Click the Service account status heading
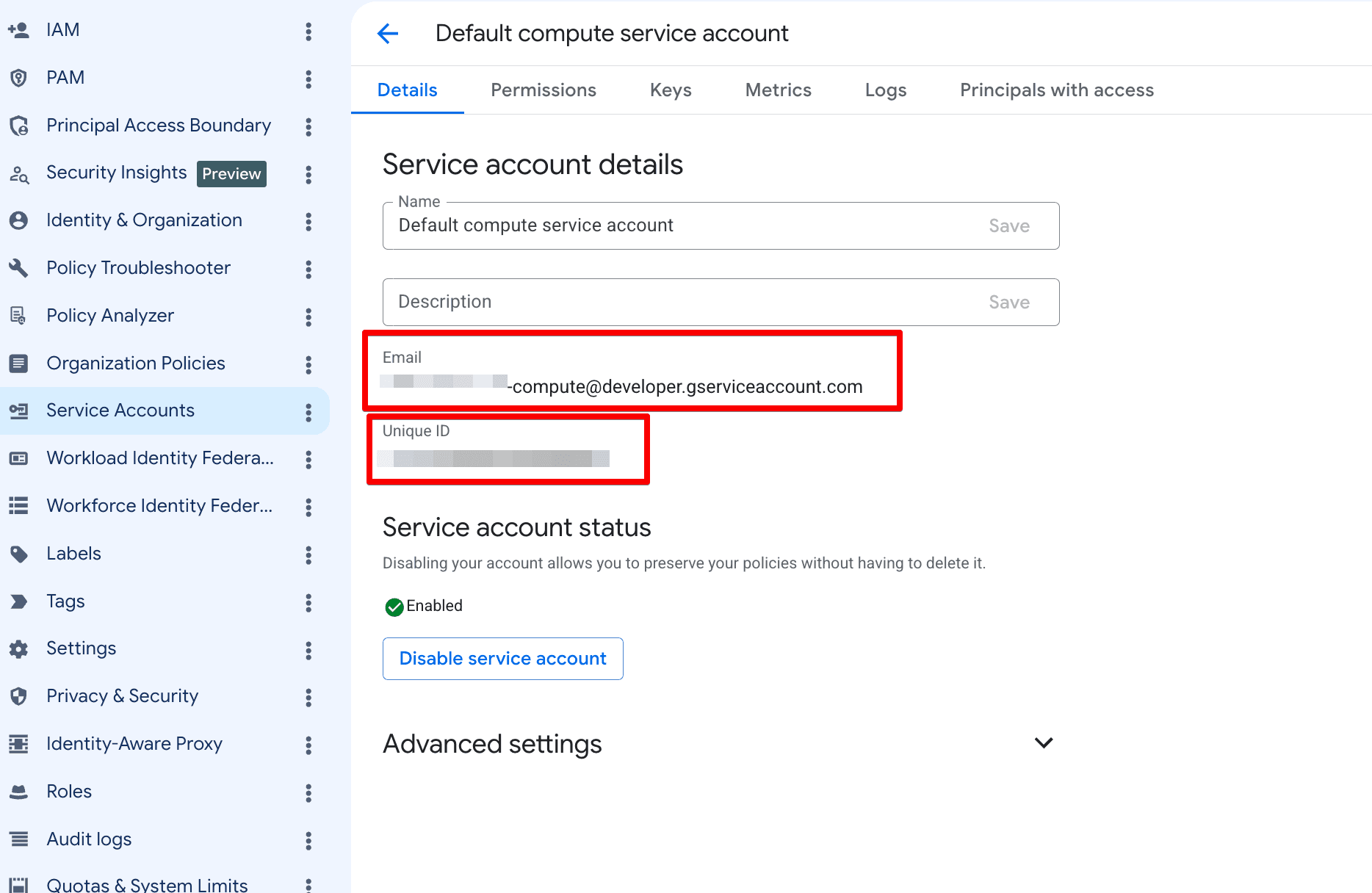Viewport: 1372px width, 893px height. tap(516, 527)
